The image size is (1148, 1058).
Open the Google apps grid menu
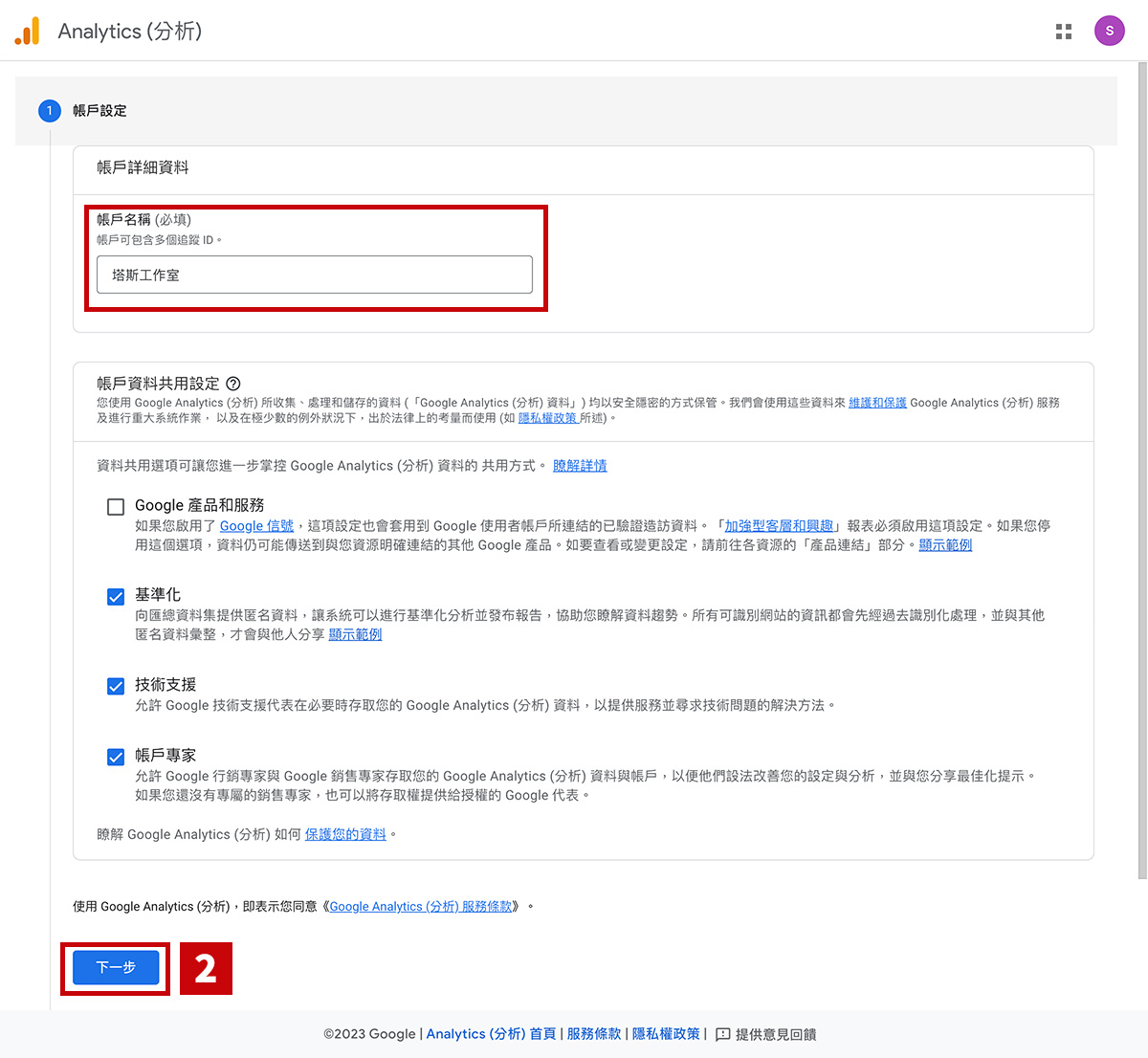1063,32
